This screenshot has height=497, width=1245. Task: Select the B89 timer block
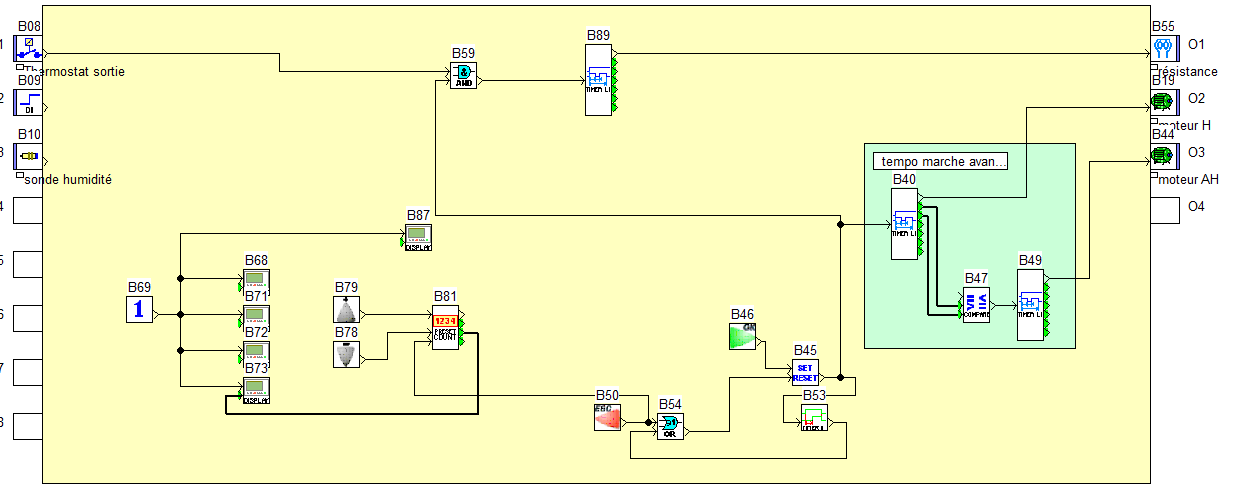click(x=598, y=79)
